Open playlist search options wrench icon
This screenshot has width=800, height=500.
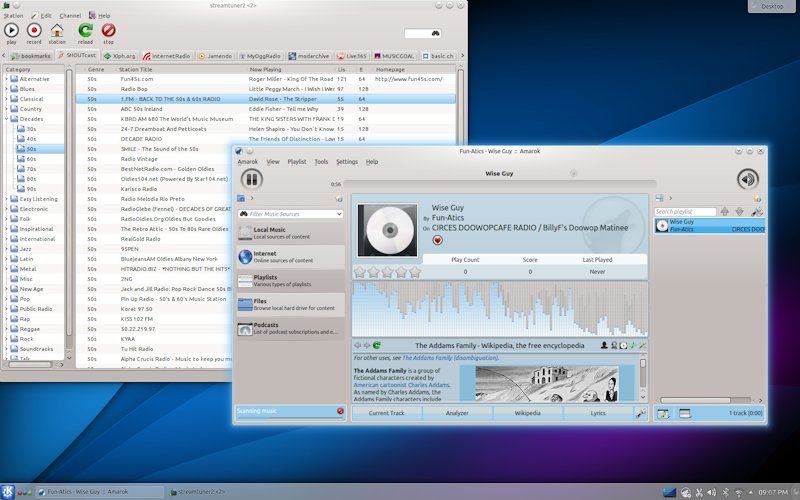point(757,211)
